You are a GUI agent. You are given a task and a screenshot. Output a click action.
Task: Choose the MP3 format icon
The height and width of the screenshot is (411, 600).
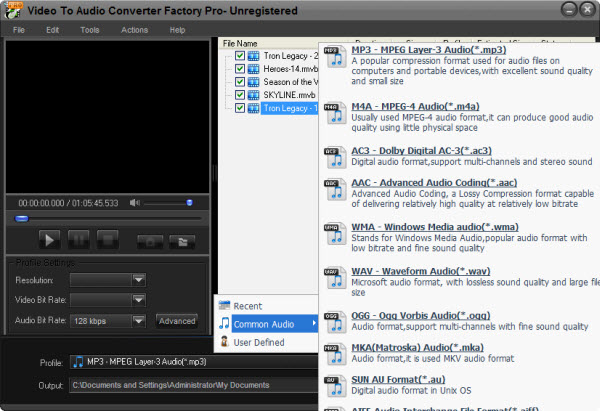pyautogui.click(x=334, y=58)
